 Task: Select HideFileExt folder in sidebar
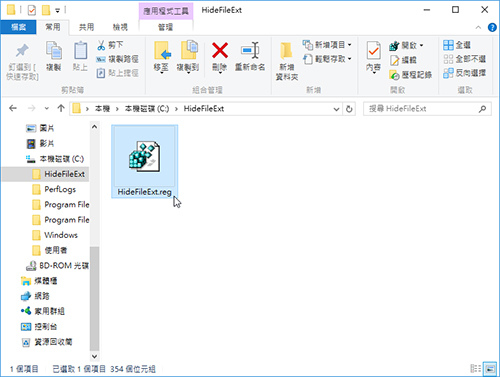[46, 174]
